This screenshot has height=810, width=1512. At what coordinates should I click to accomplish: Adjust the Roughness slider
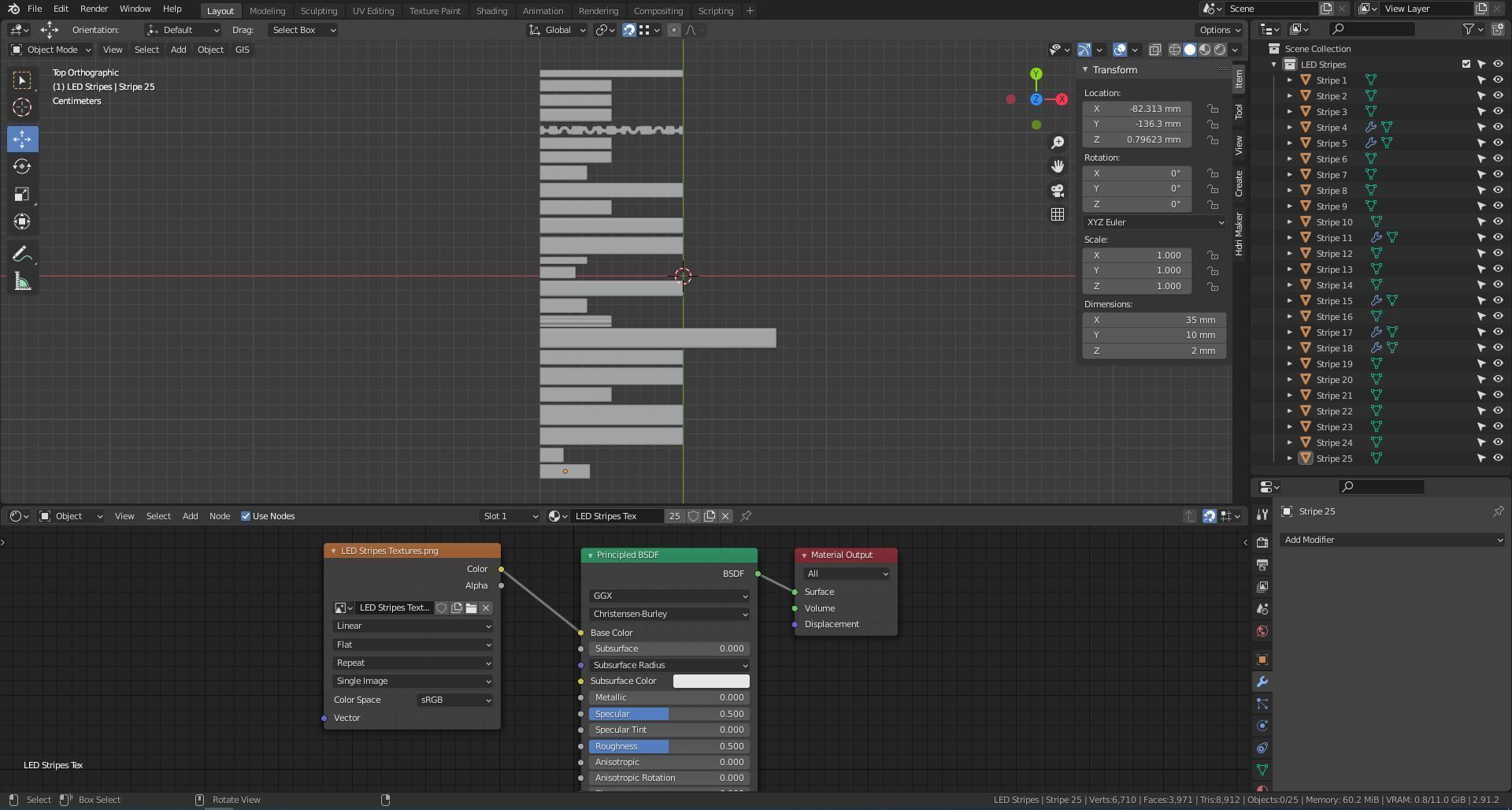point(669,746)
